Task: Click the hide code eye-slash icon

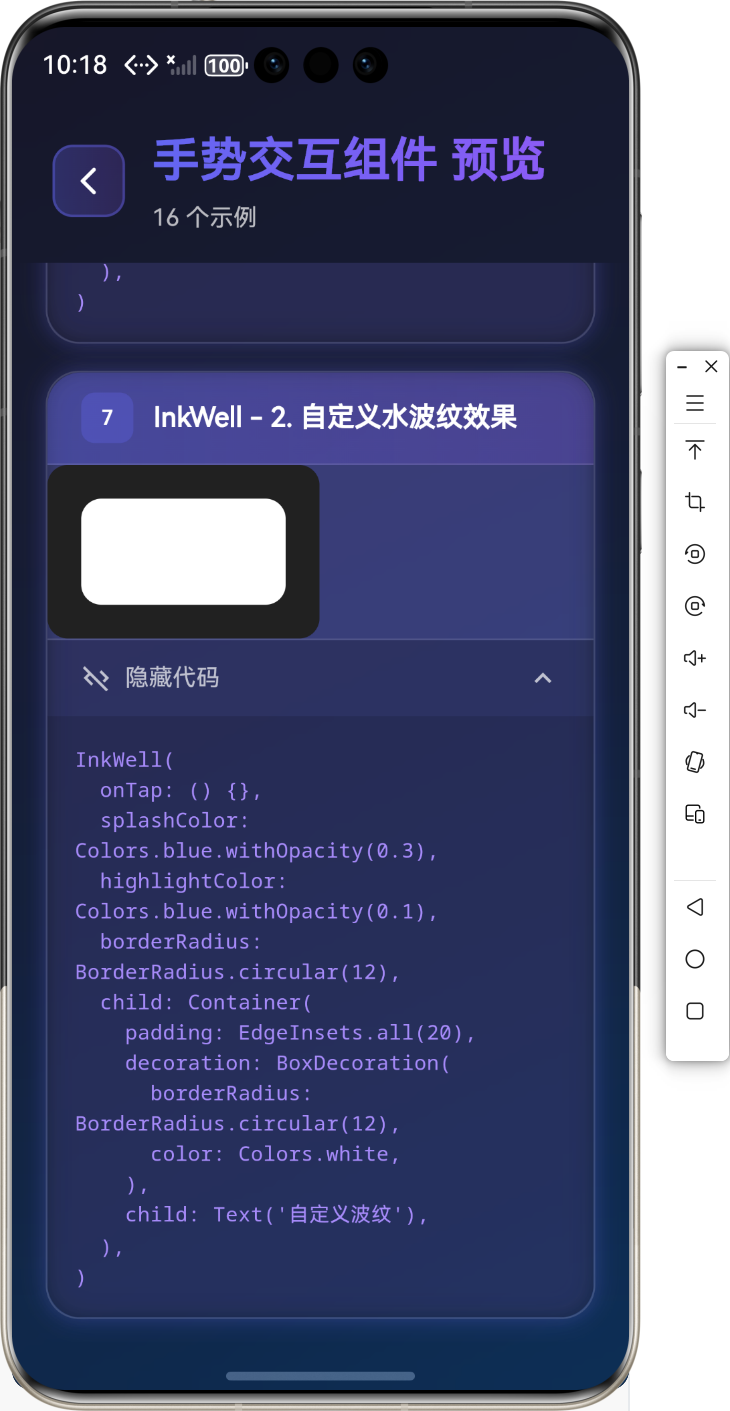Action: click(x=95, y=678)
